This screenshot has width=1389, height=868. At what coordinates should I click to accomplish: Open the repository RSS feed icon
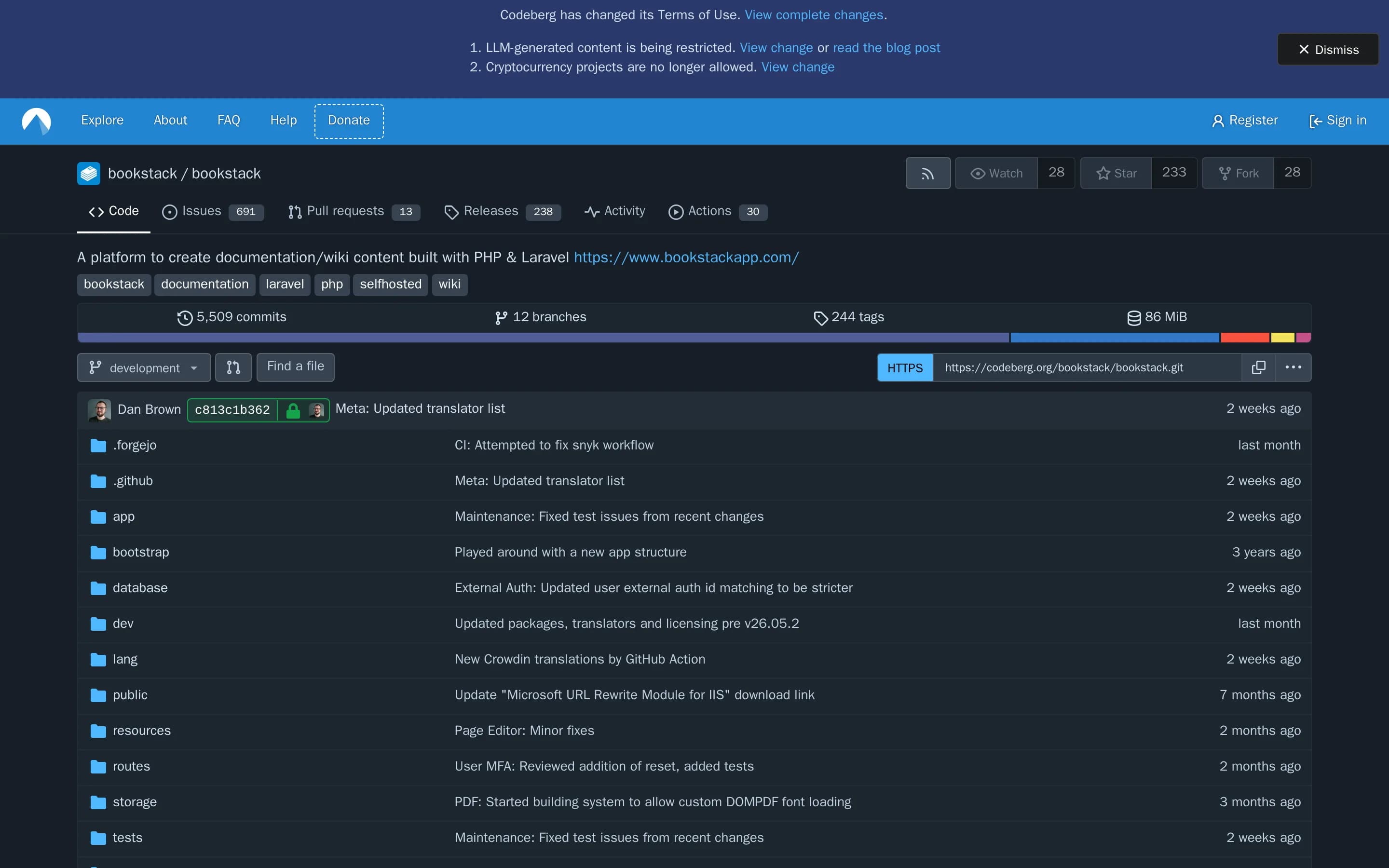point(927,174)
